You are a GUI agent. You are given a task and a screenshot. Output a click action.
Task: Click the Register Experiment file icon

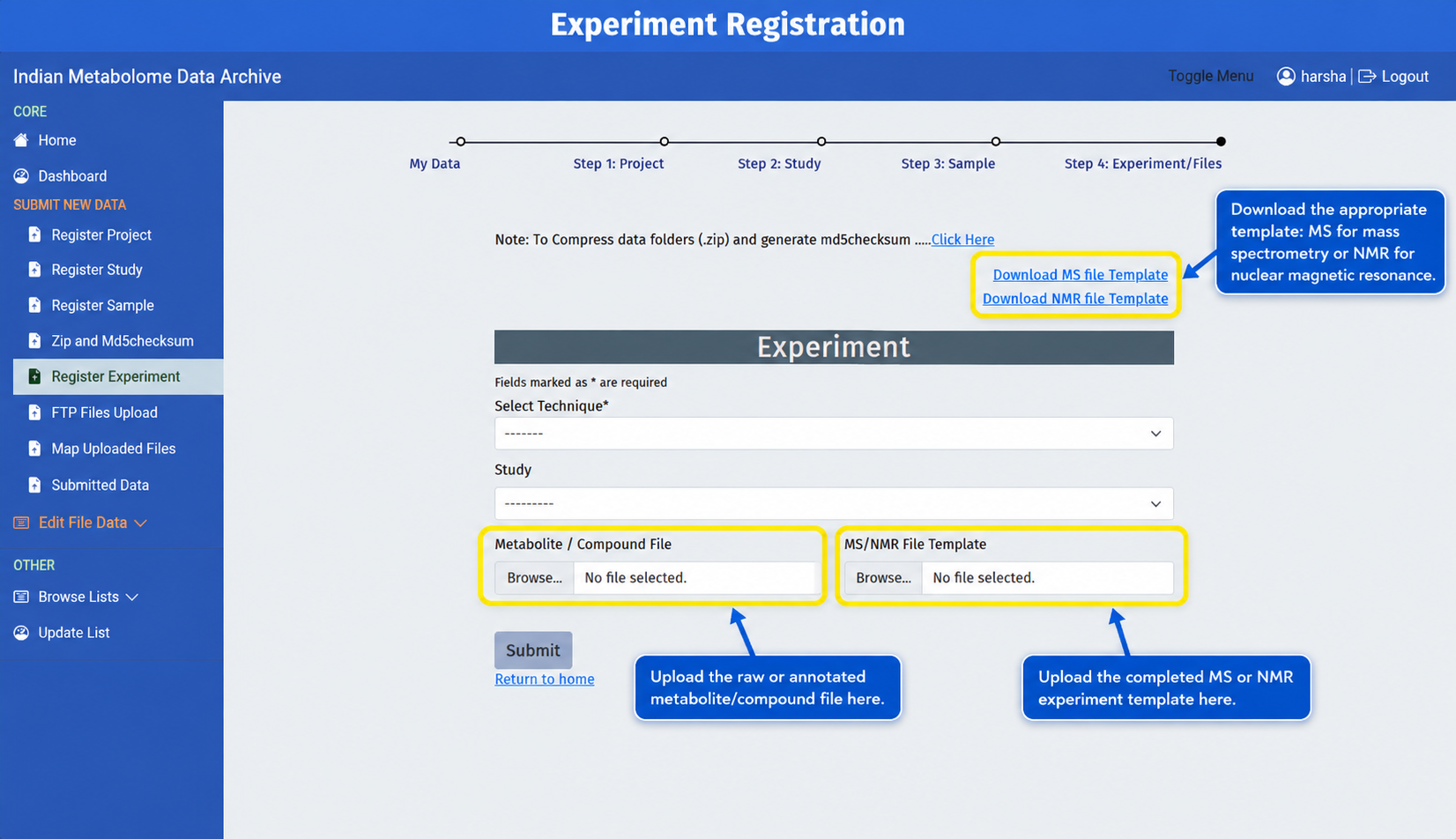coord(34,376)
